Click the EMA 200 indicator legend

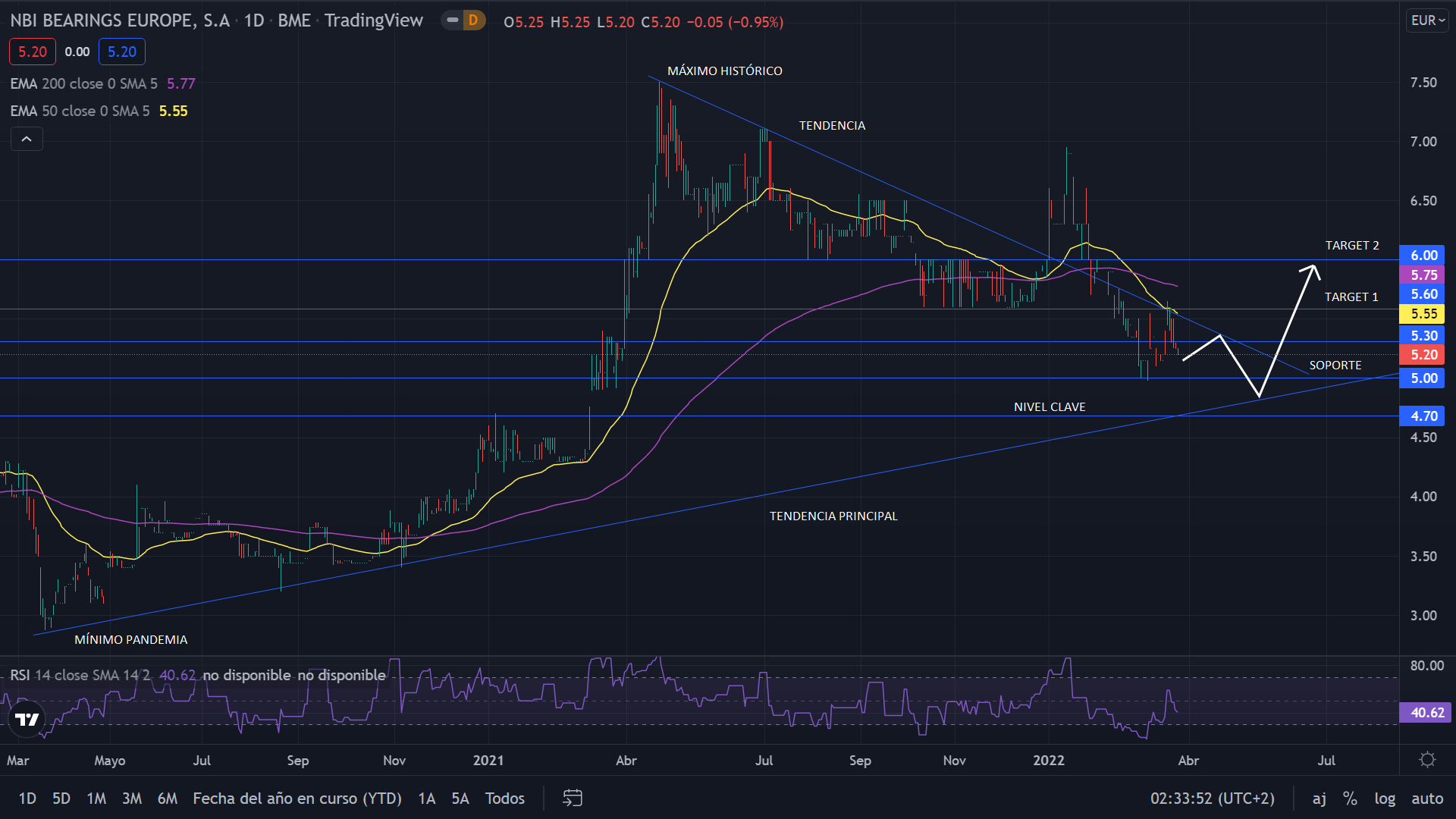pos(83,83)
